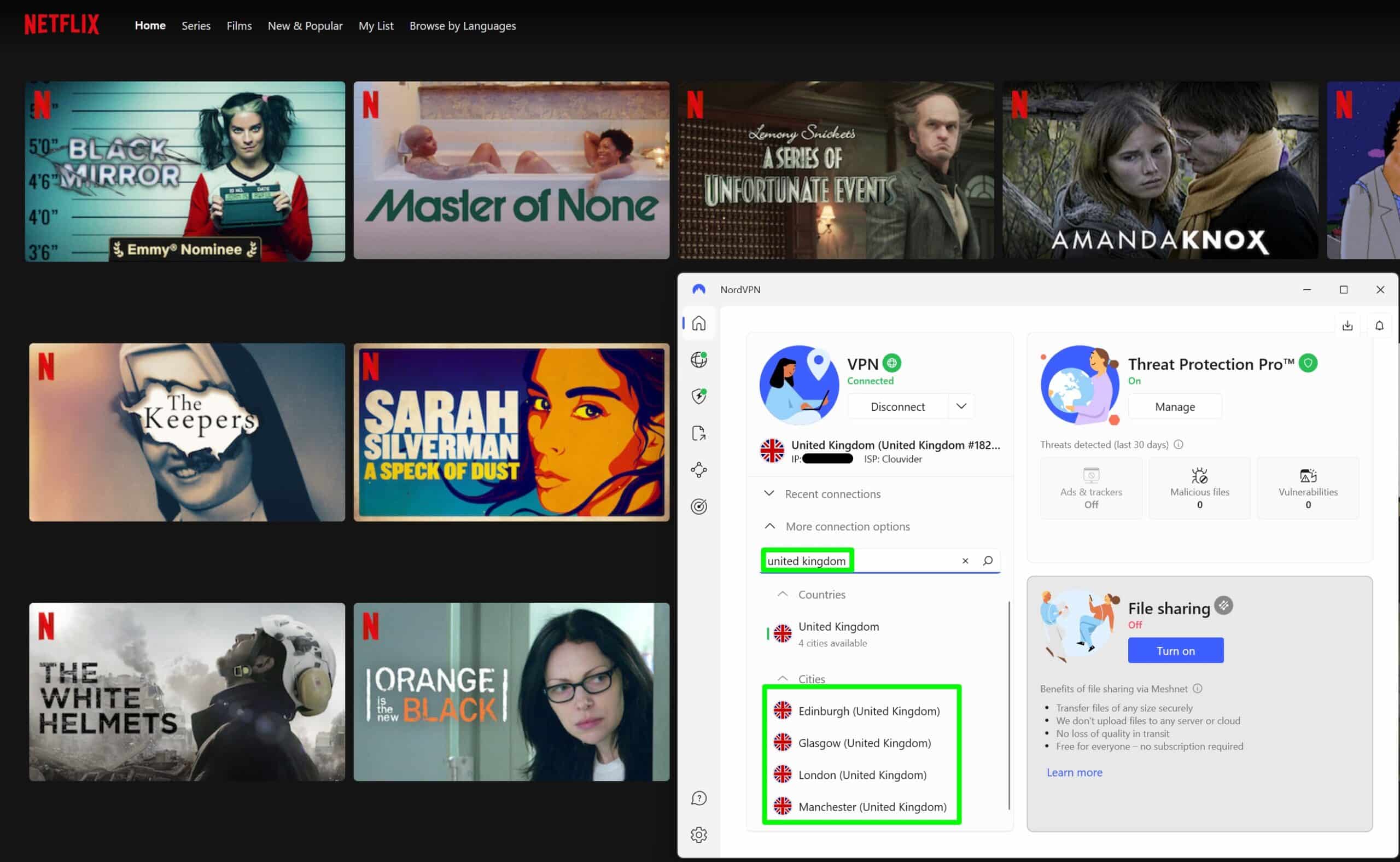Image resolution: width=1400 pixels, height=862 pixels.
Task: Open My List in Netflix
Action: pyautogui.click(x=376, y=26)
